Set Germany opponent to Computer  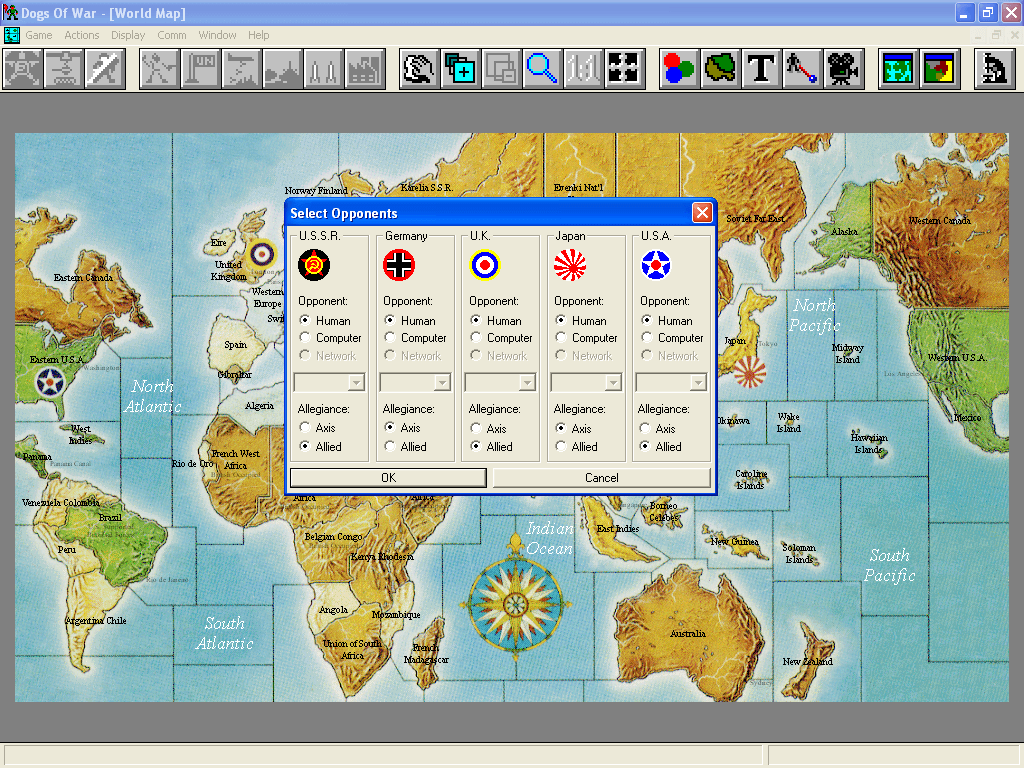tap(415, 338)
